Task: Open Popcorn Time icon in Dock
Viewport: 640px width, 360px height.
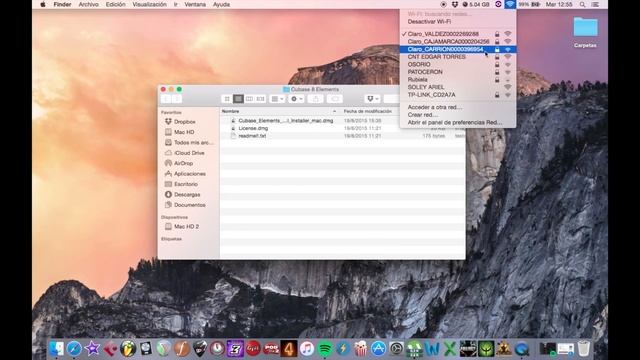Action: coord(361,349)
